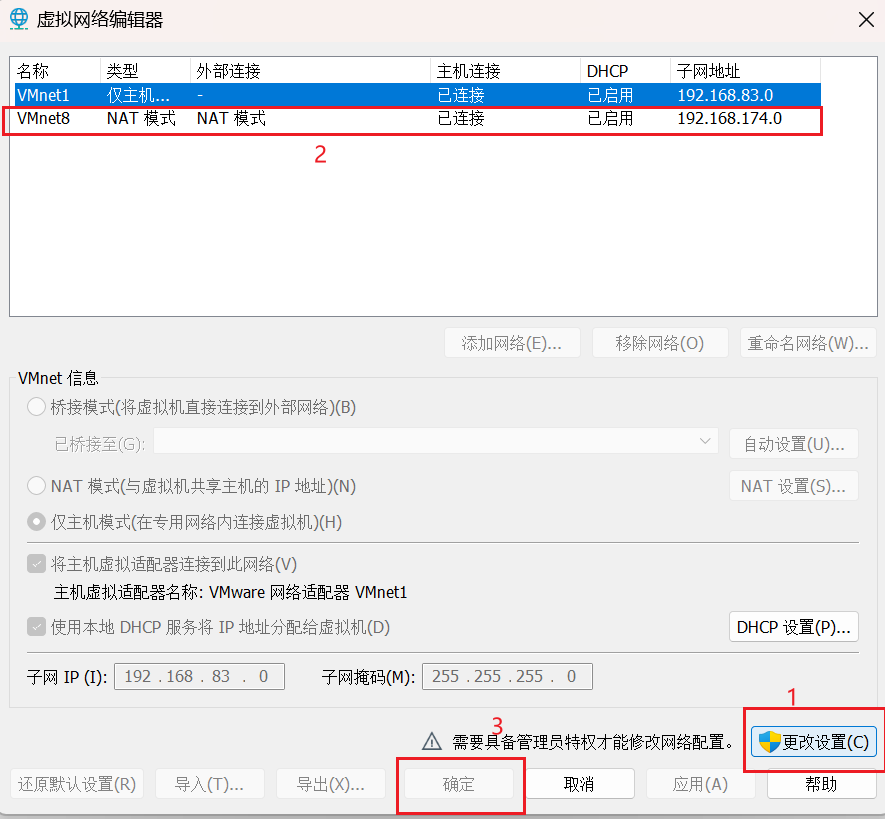Open the 已桥接至 dropdown
885x819 pixels.
coord(436,441)
